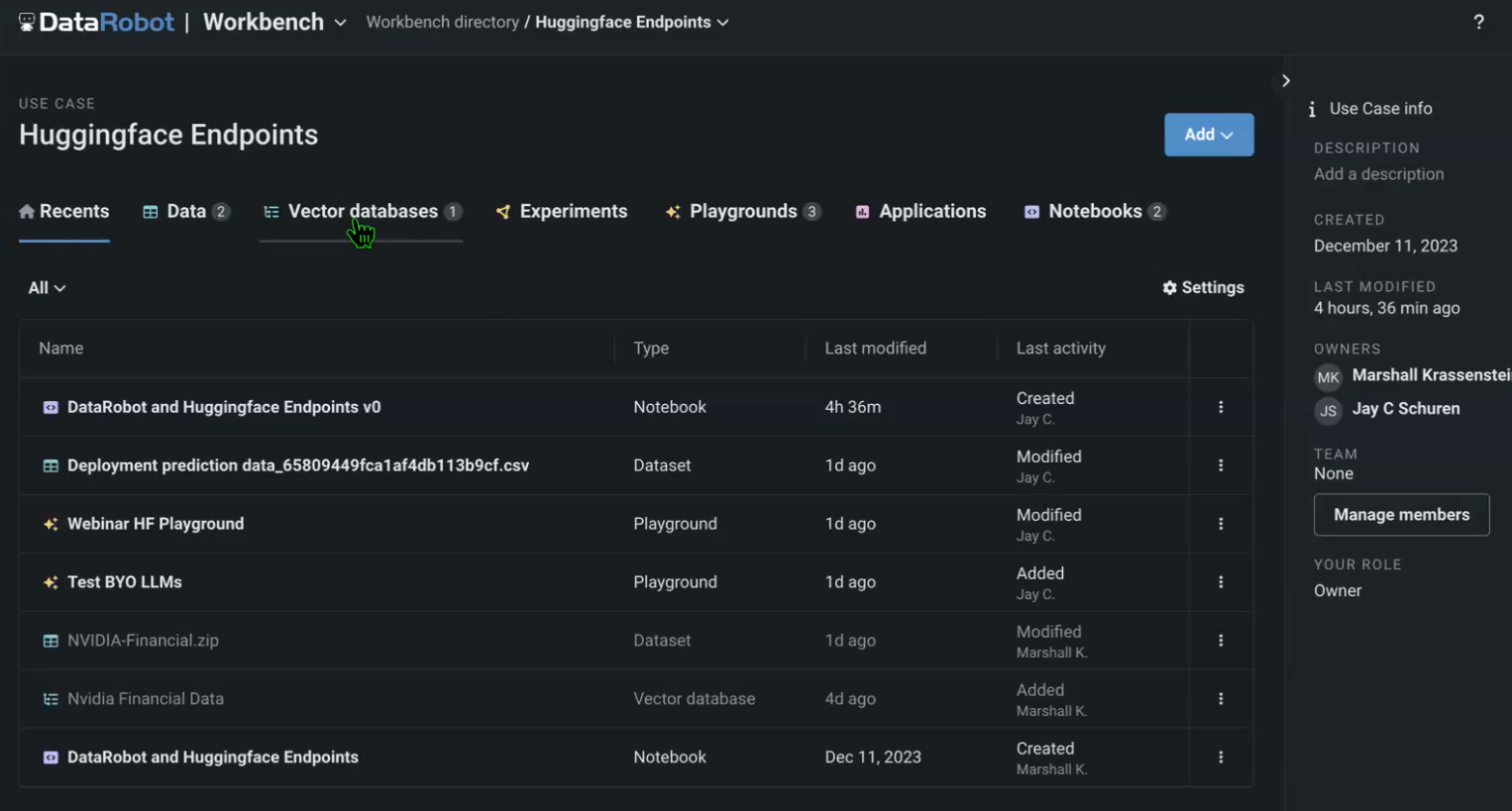The height and width of the screenshot is (811, 1512).
Task: Click Add a description field
Action: [x=1378, y=174]
